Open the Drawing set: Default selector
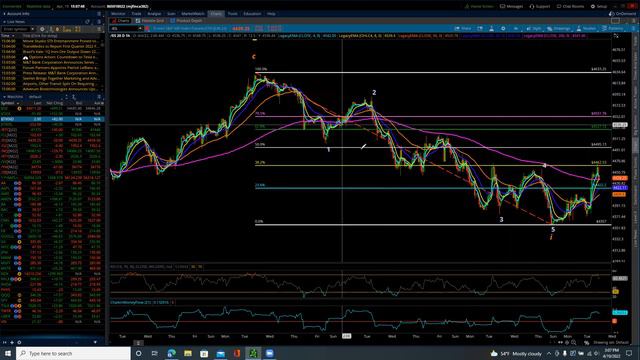This screenshot has height=360, width=640. 611,342
